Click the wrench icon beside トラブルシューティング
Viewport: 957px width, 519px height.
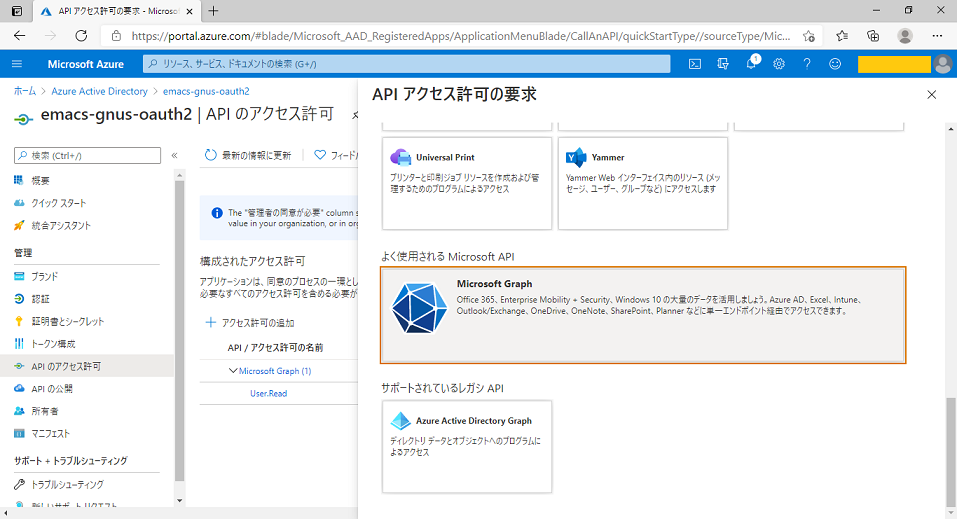pos(19,484)
